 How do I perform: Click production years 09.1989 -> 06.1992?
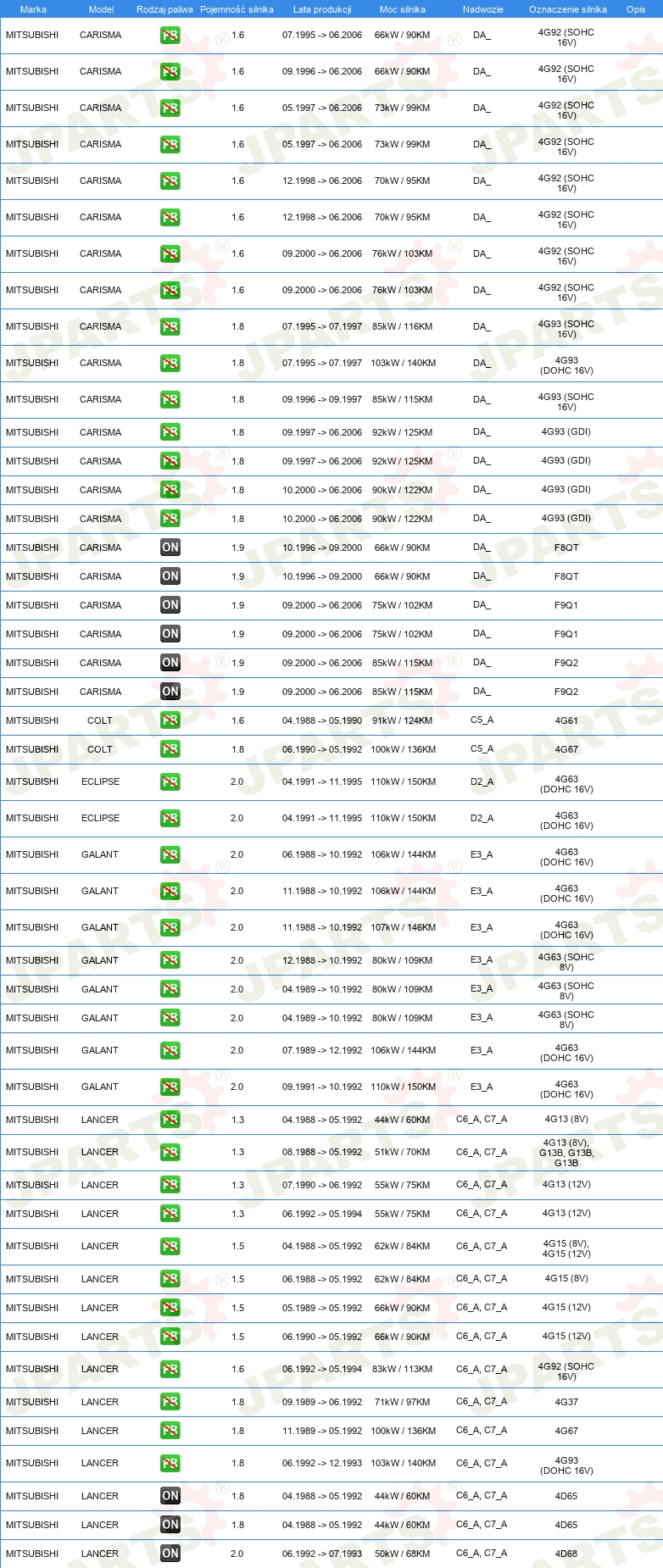[322, 1402]
